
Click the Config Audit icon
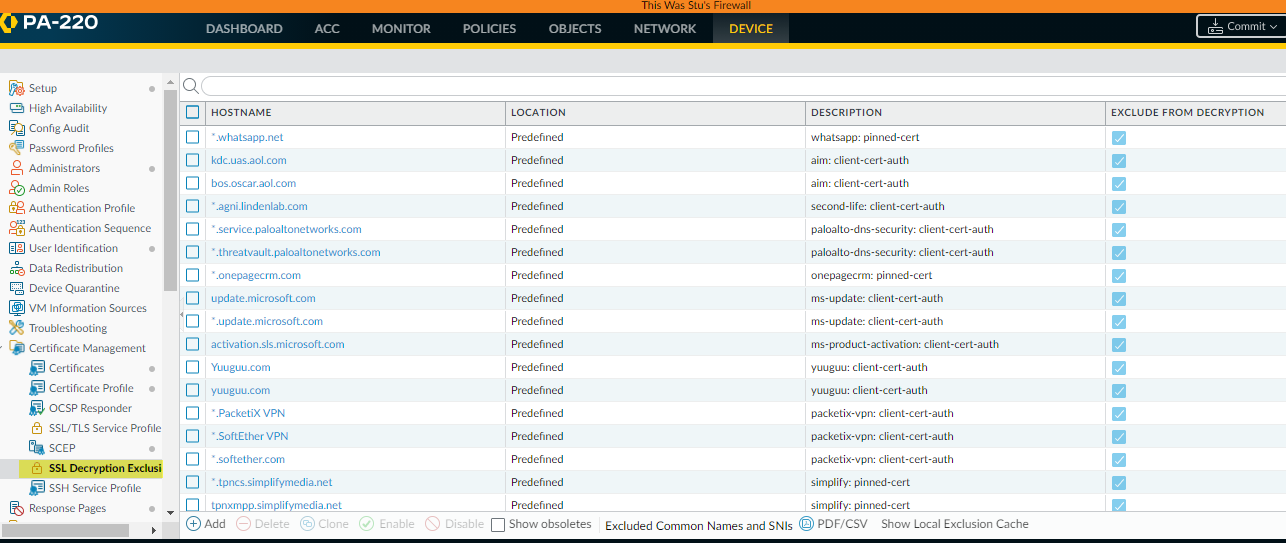click(x=17, y=128)
